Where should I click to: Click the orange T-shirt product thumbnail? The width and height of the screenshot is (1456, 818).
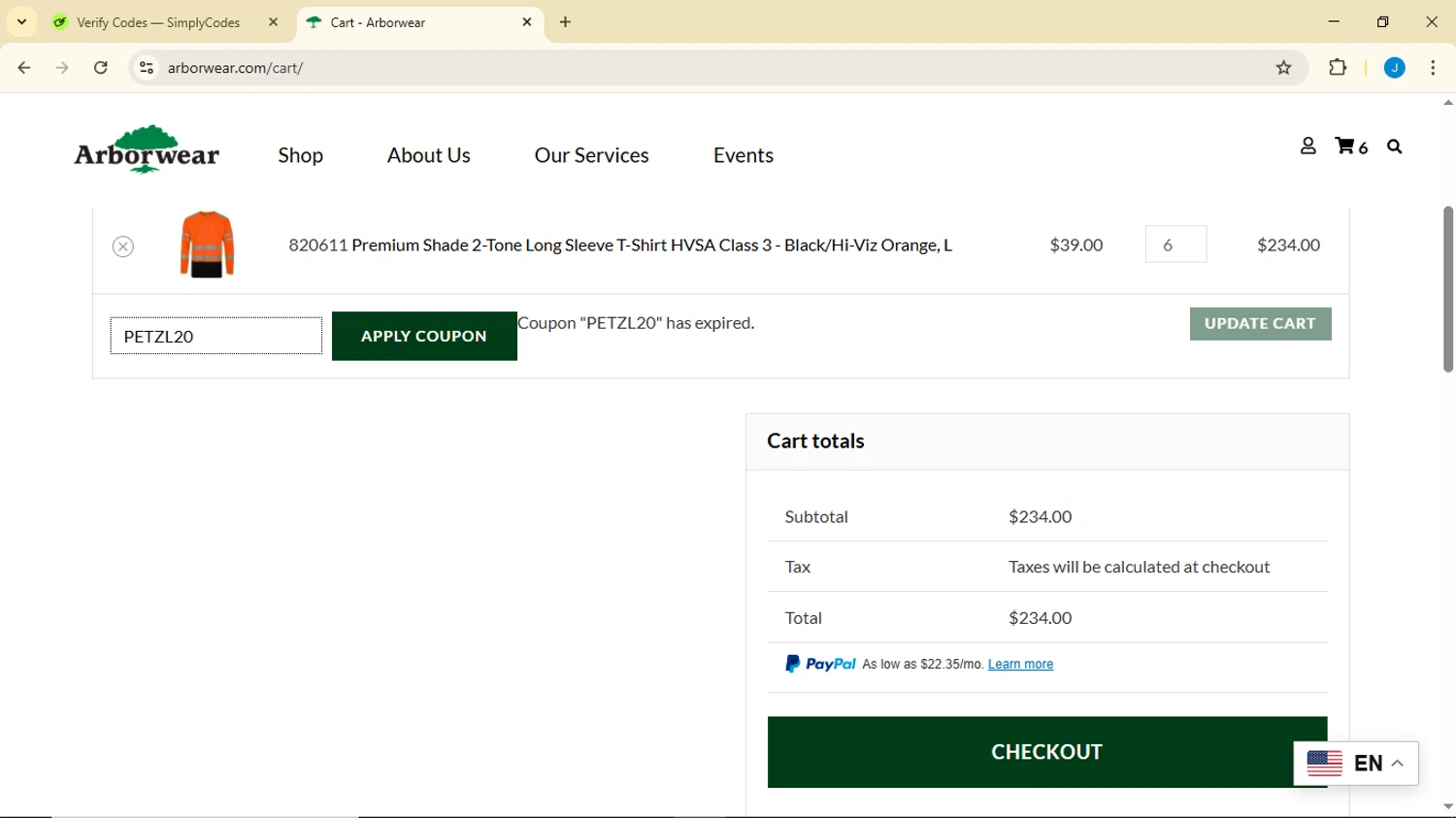coord(207,245)
